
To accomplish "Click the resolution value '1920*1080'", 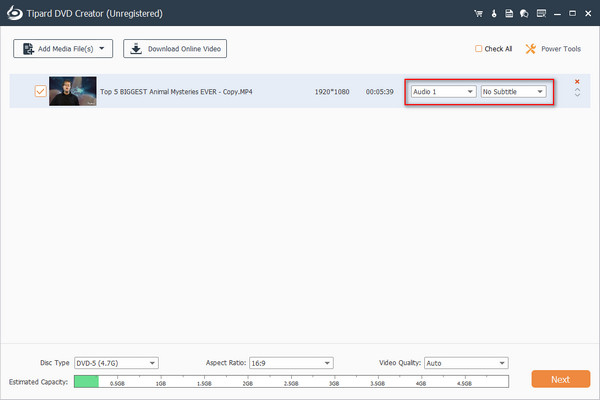I will tap(332, 92).
